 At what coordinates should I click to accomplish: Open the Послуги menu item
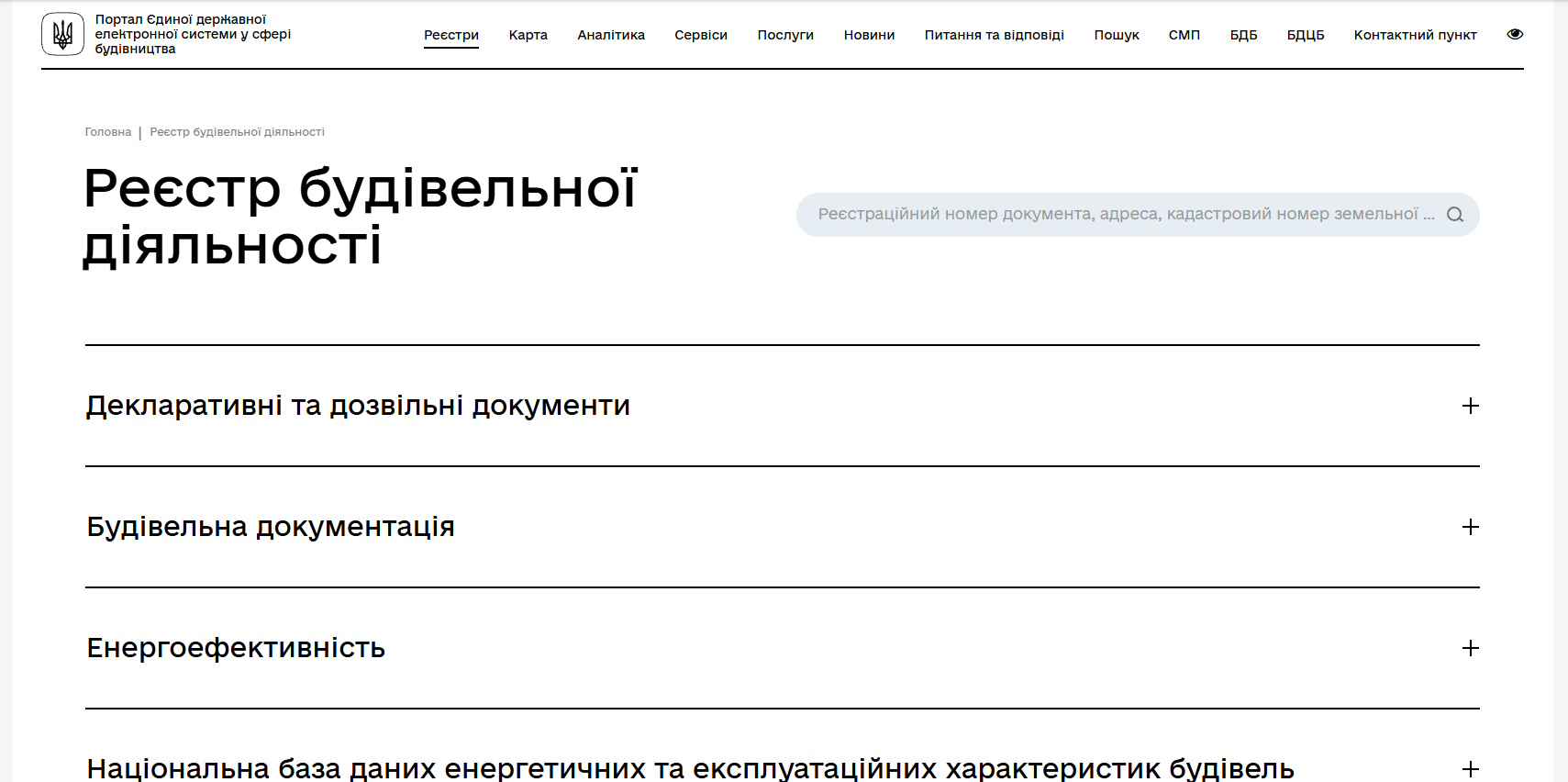[785, 35]
